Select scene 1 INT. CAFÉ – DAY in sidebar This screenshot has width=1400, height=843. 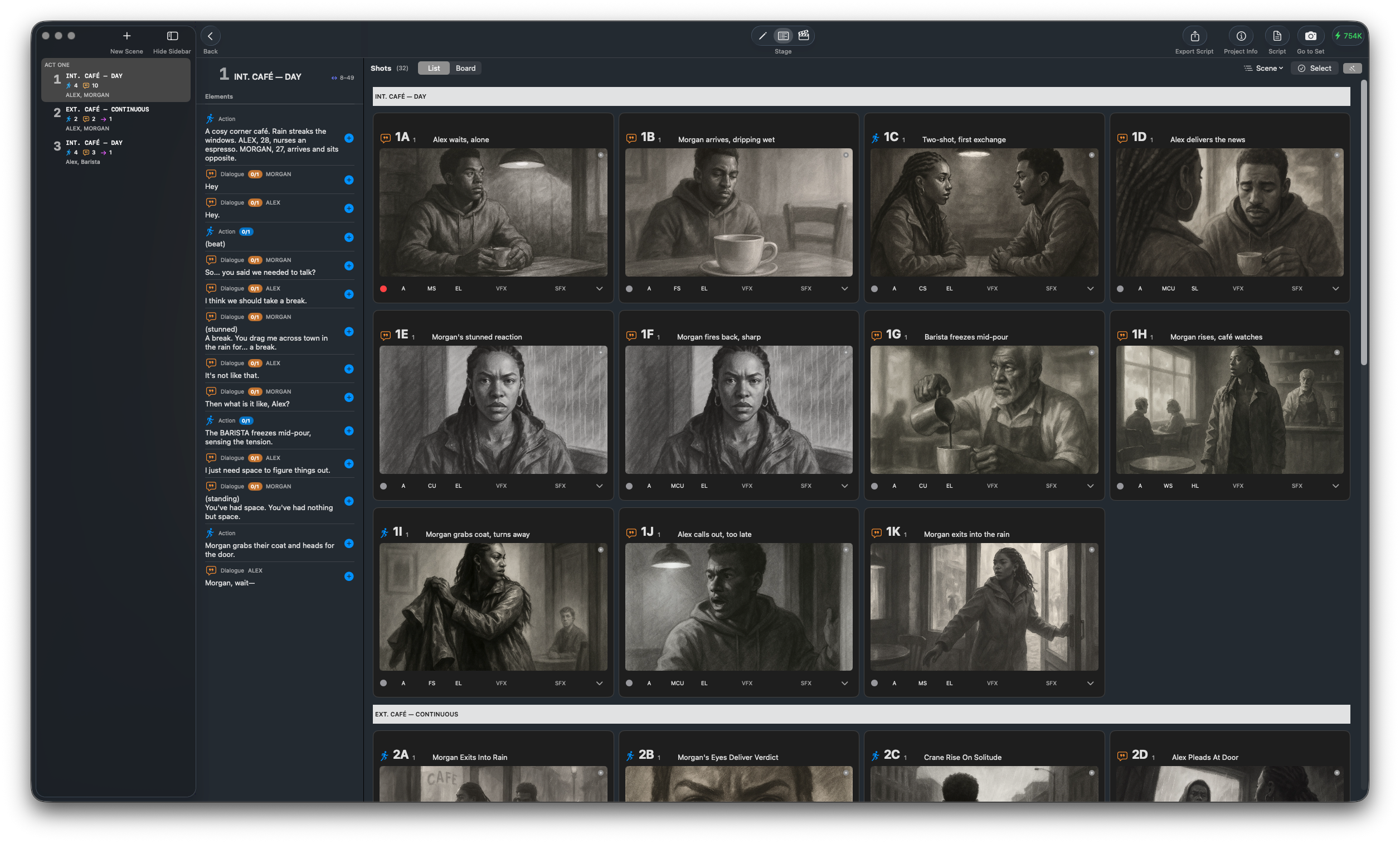(116, 81)
